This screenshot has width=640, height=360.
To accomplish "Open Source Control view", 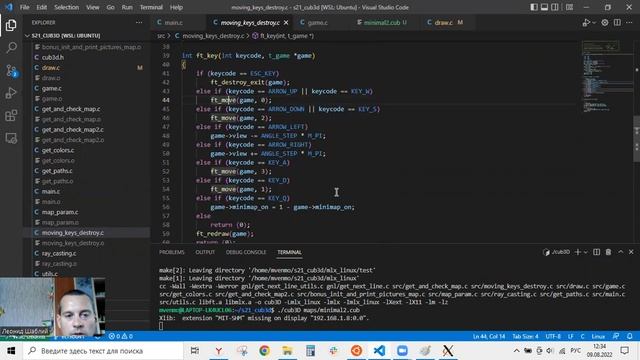I will point(11,71).
